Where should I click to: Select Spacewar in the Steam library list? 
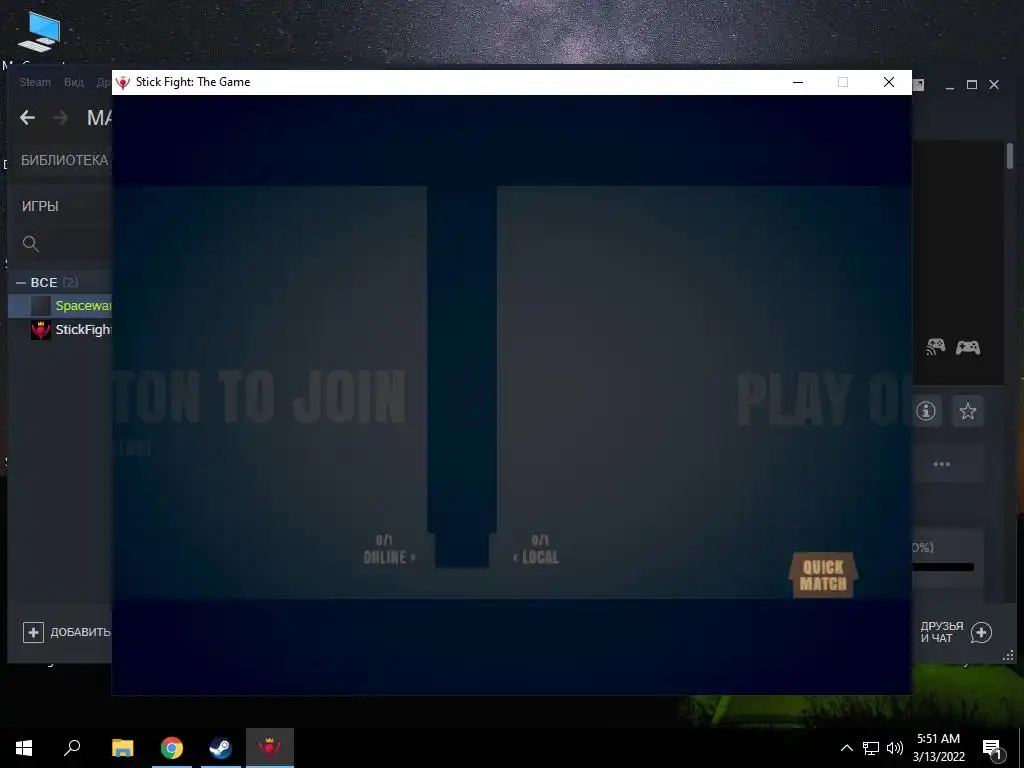[60, 306]
